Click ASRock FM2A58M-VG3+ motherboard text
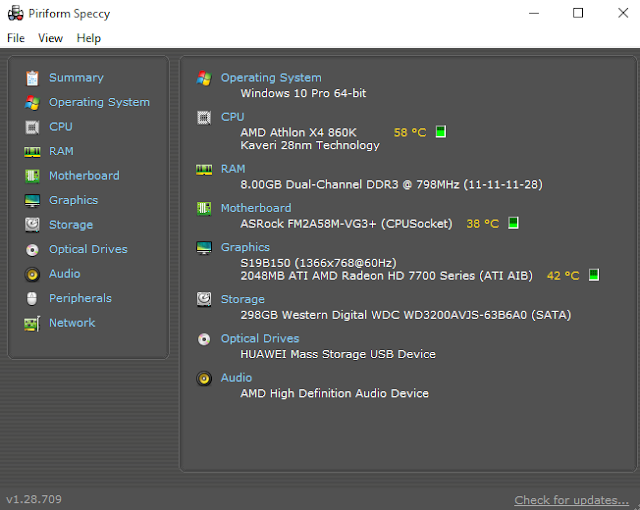 [x=347, y=224]
